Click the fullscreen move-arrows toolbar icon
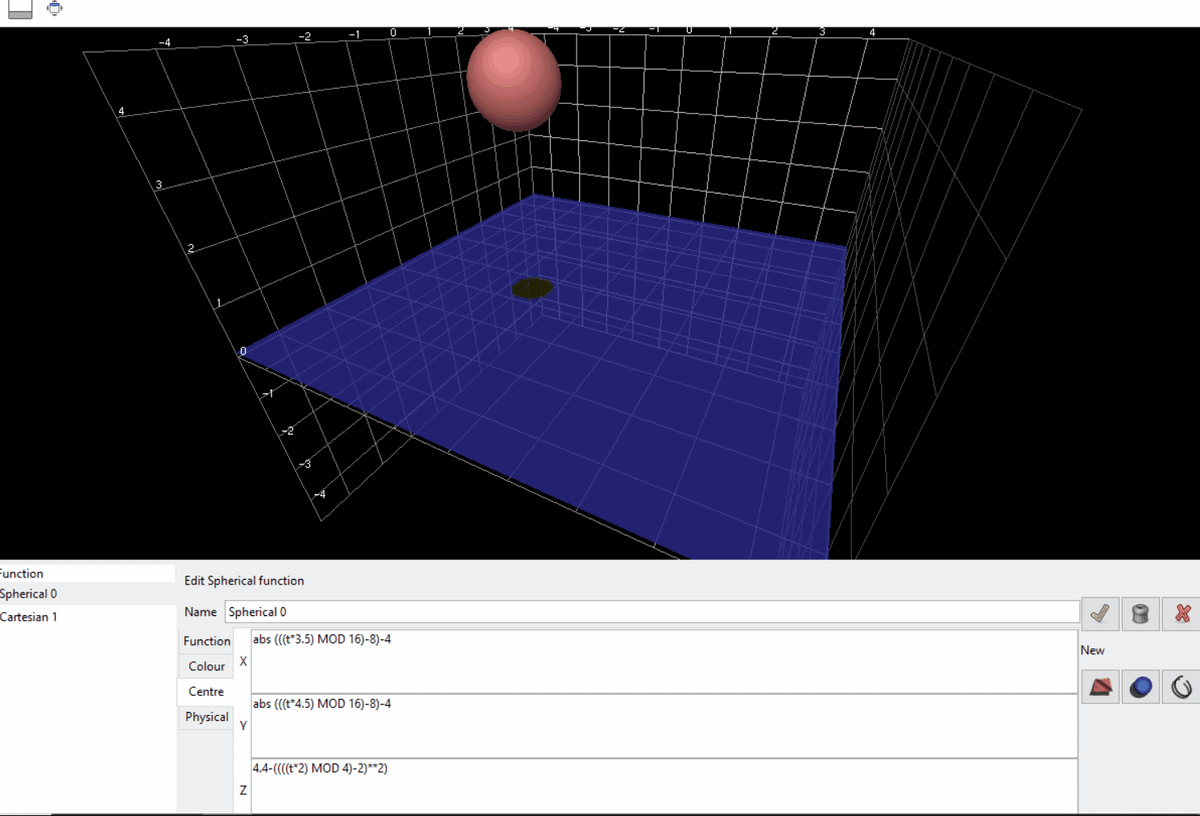Screen dimensions: 1200x816 coord(55,9)
